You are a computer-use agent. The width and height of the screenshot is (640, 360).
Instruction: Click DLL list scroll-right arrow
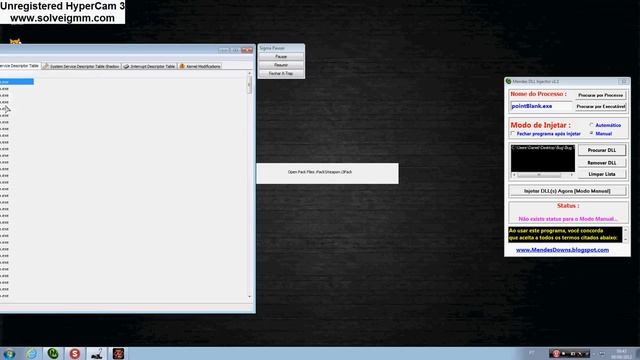tap(572, 175)
